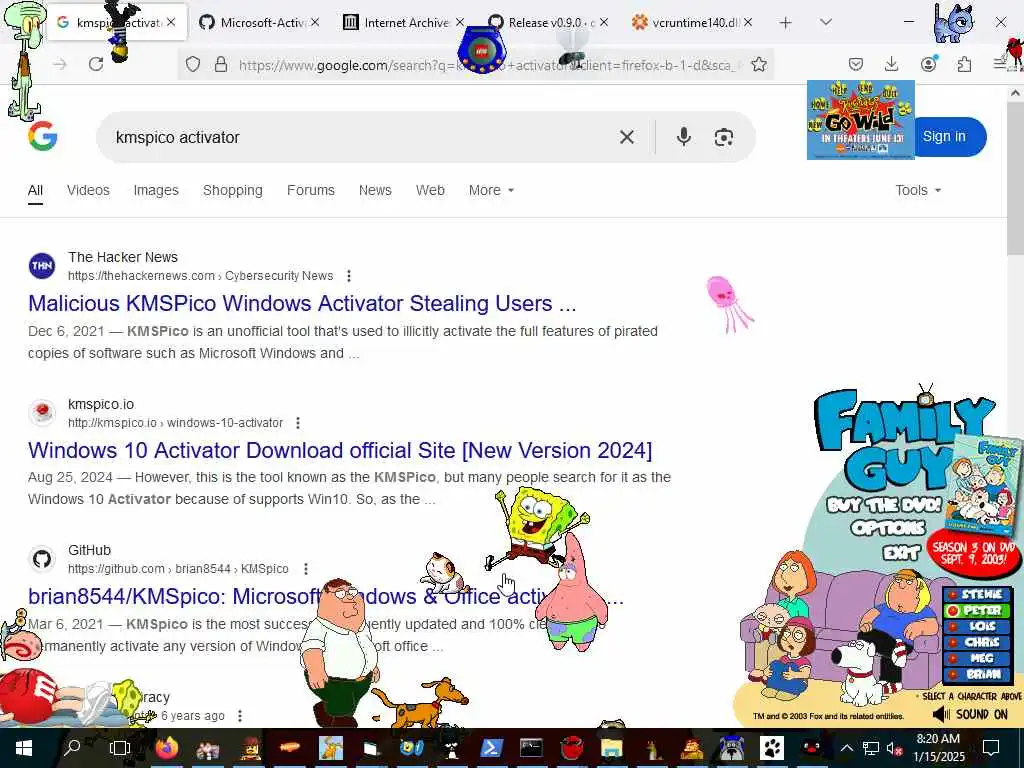The image size is (1024, 768).
Task: Select STEWIE in Family Guy panel
Action: click(x=978, y=594)
